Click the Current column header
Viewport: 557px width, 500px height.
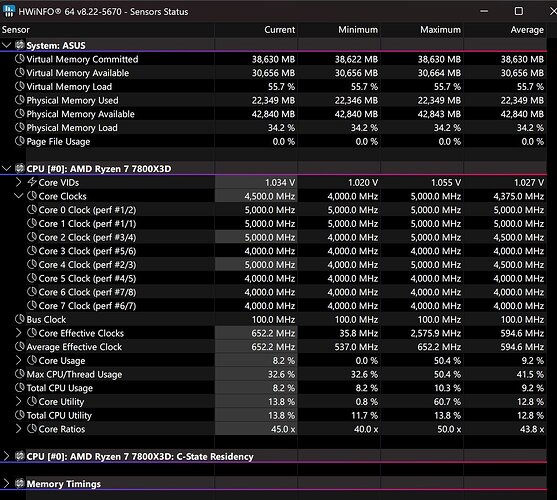pyautogui.click(x=256, y=30)
